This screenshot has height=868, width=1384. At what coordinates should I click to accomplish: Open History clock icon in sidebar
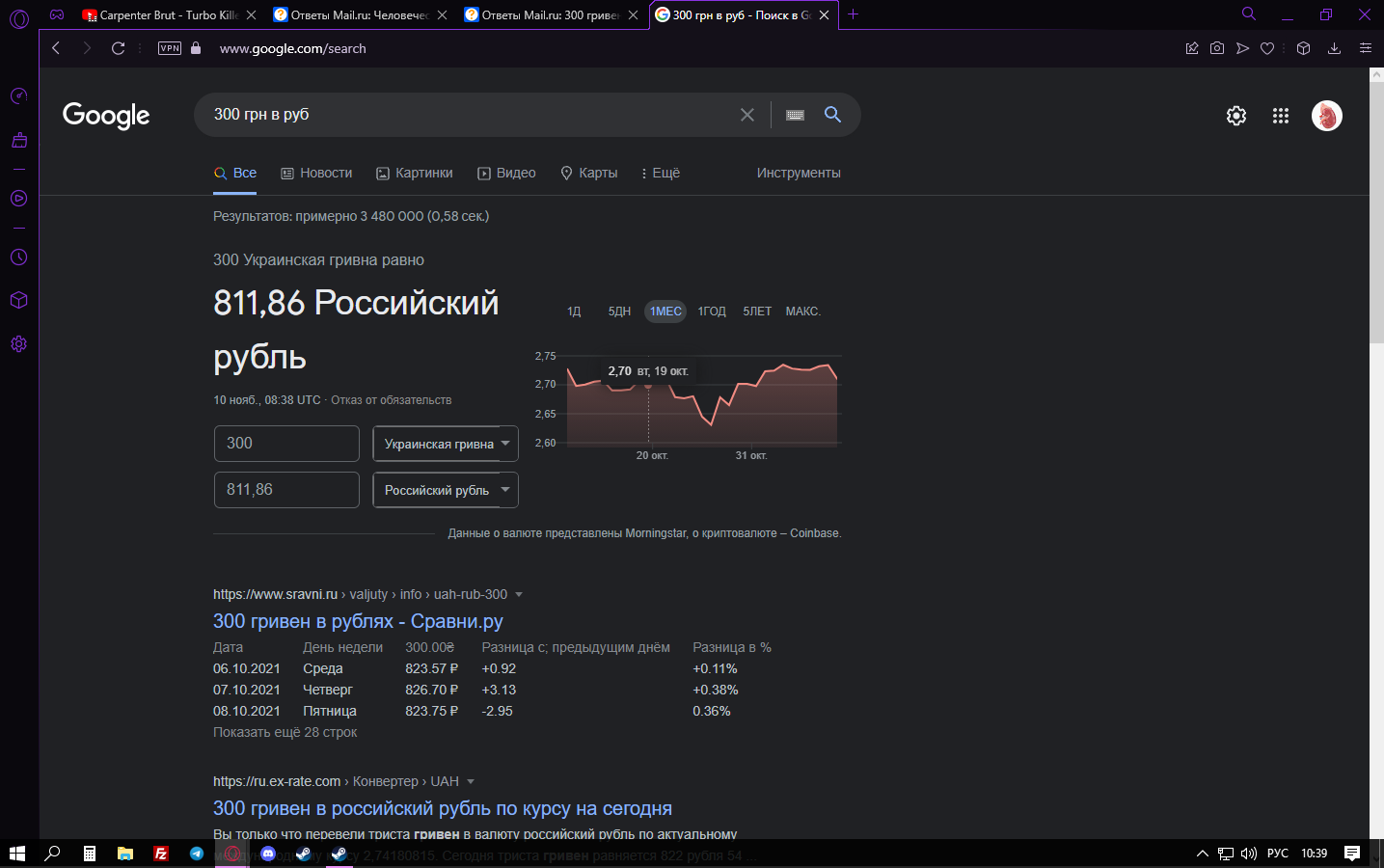(18, 258)
